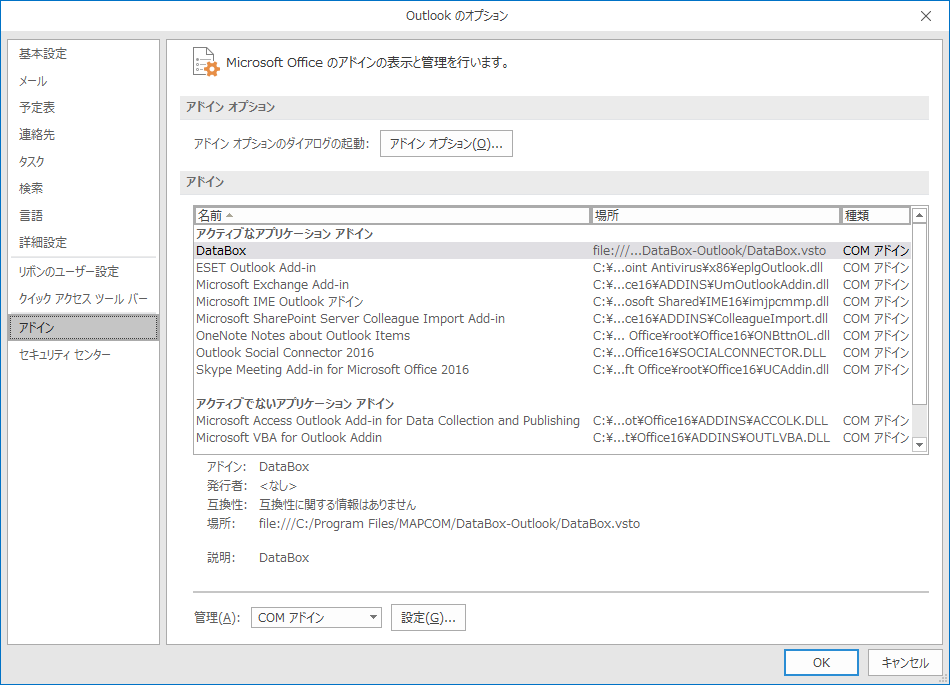Select メール in the sidebar
The width and height of the screenshot is (950, 685).
click(83, 81)
